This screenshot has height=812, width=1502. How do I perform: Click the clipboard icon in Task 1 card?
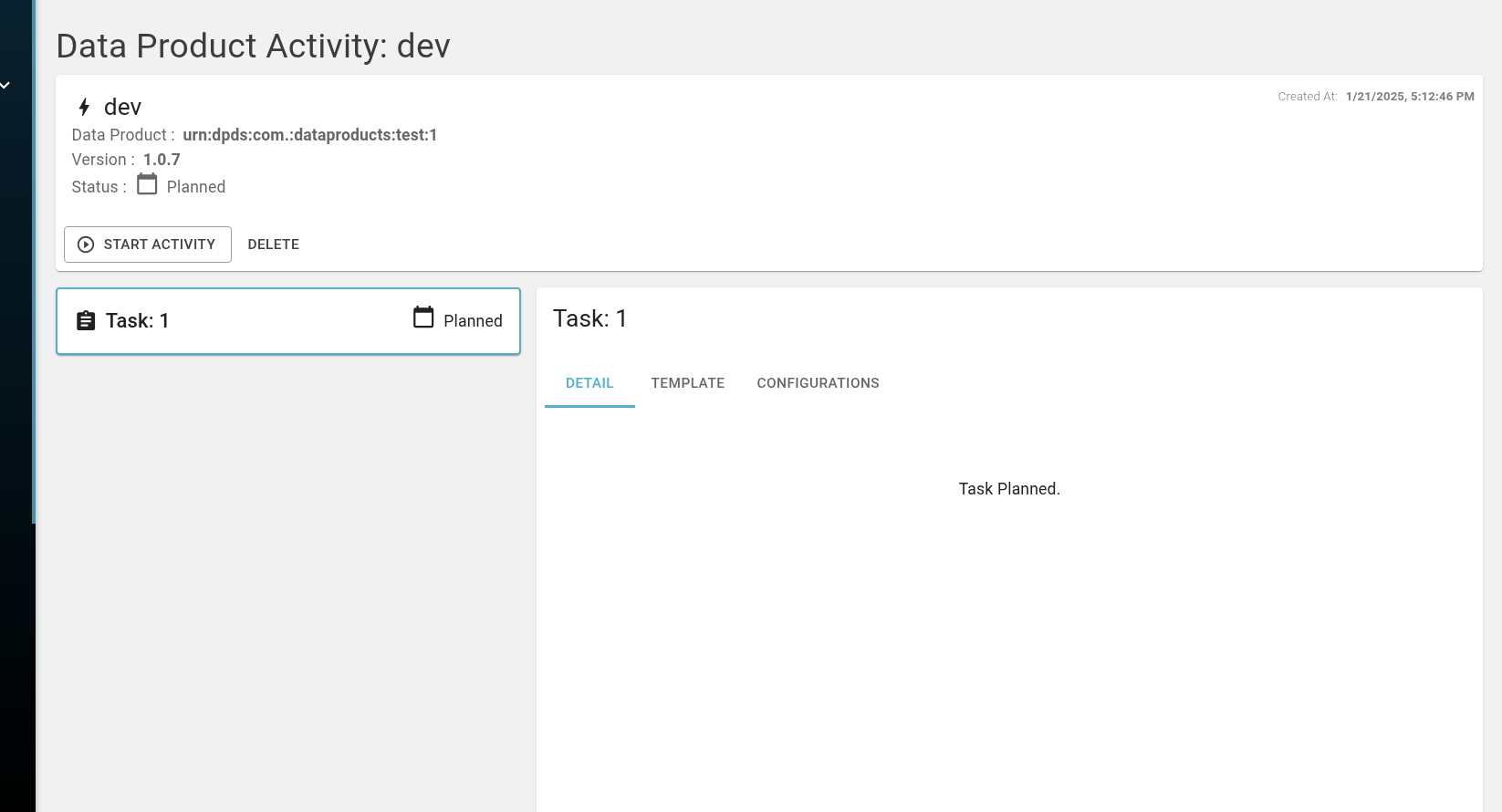pos(86,321)
